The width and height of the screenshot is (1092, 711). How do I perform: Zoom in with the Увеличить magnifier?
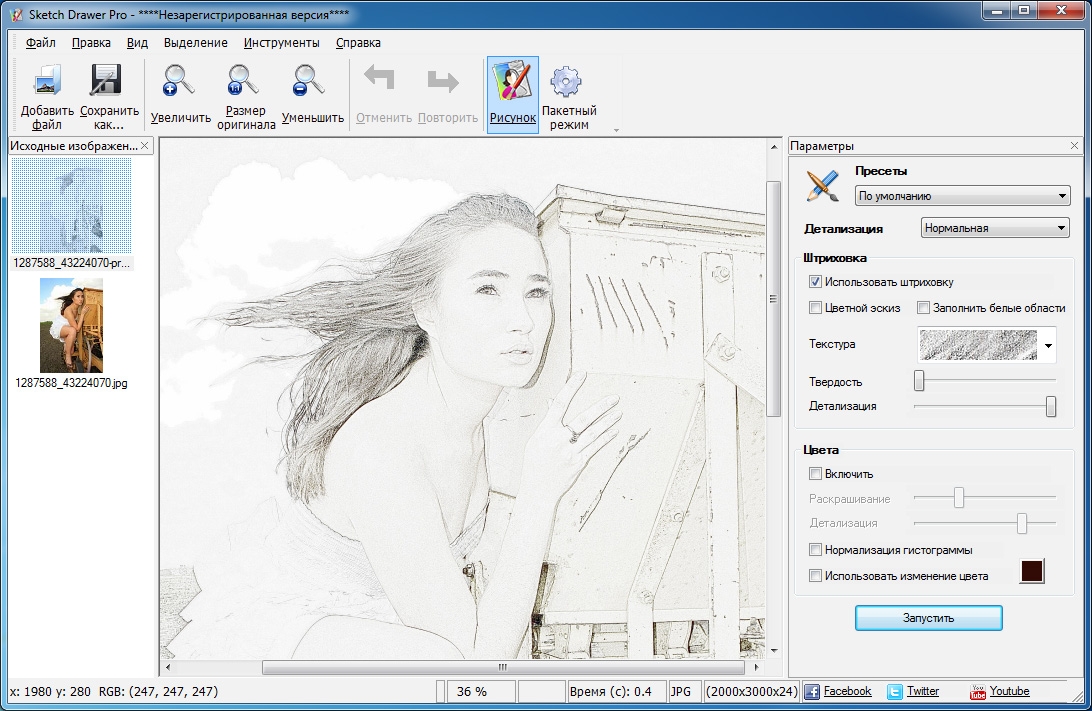coord(179,81)
